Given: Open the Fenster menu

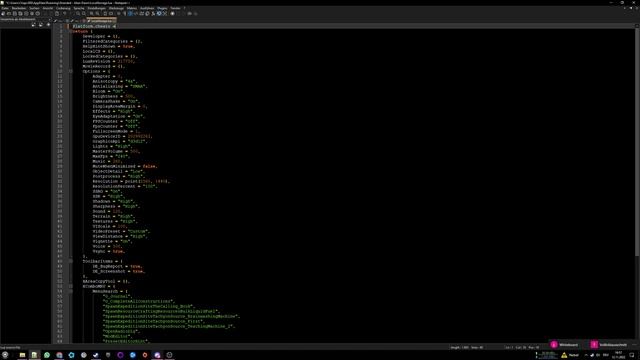Looking at the screenshot, I should click(176, 8).
